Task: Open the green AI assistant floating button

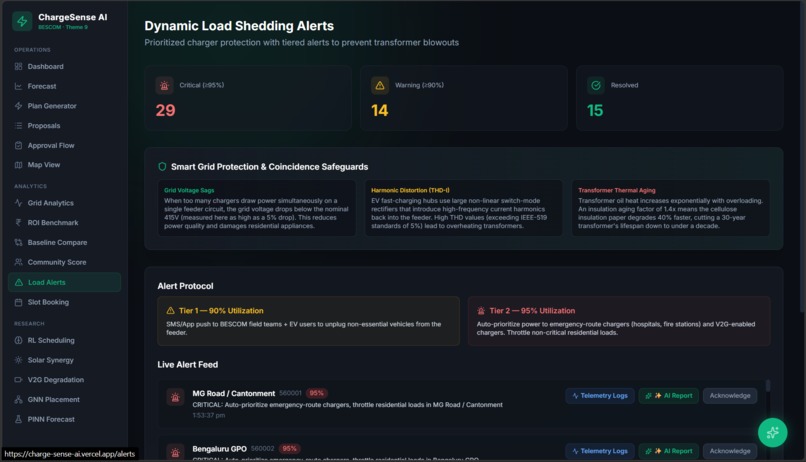Action: click(x=772, y=433)
